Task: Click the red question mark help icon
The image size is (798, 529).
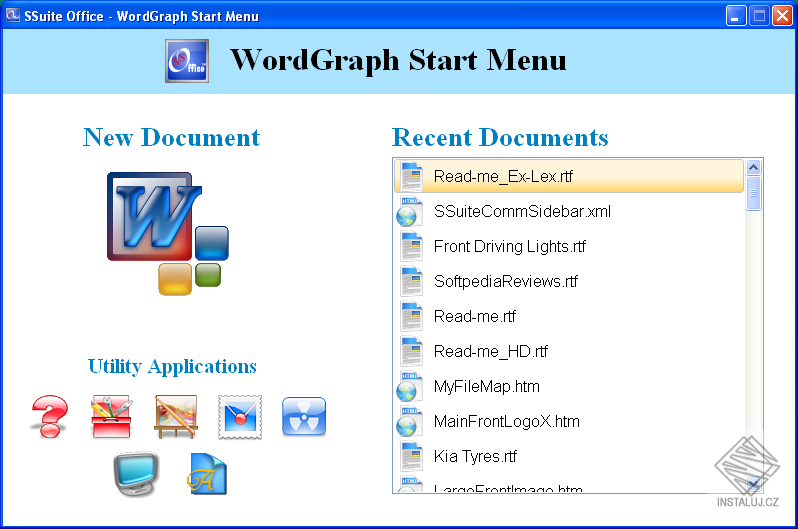Action: (x=49, y=416)
